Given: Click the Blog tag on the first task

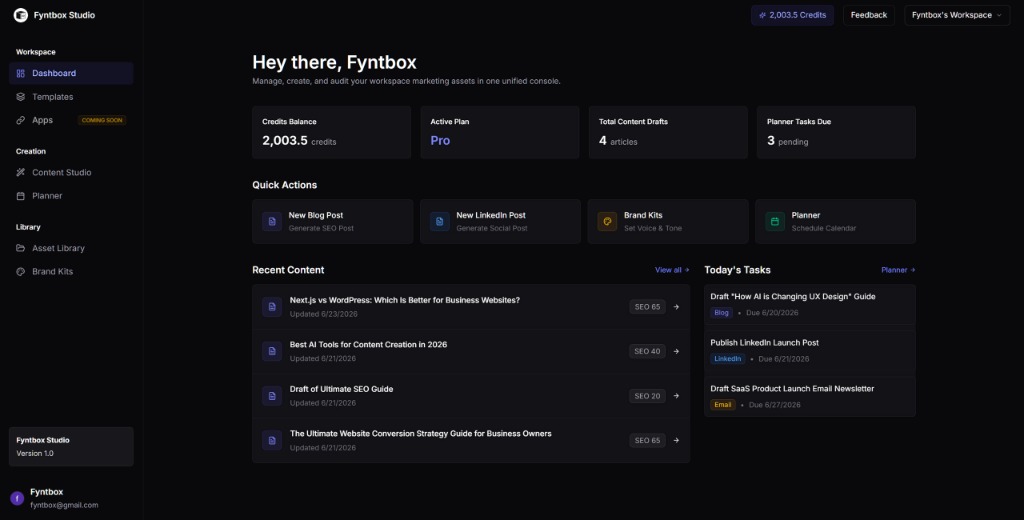Looking at the screenshot, I should (722, 313).
